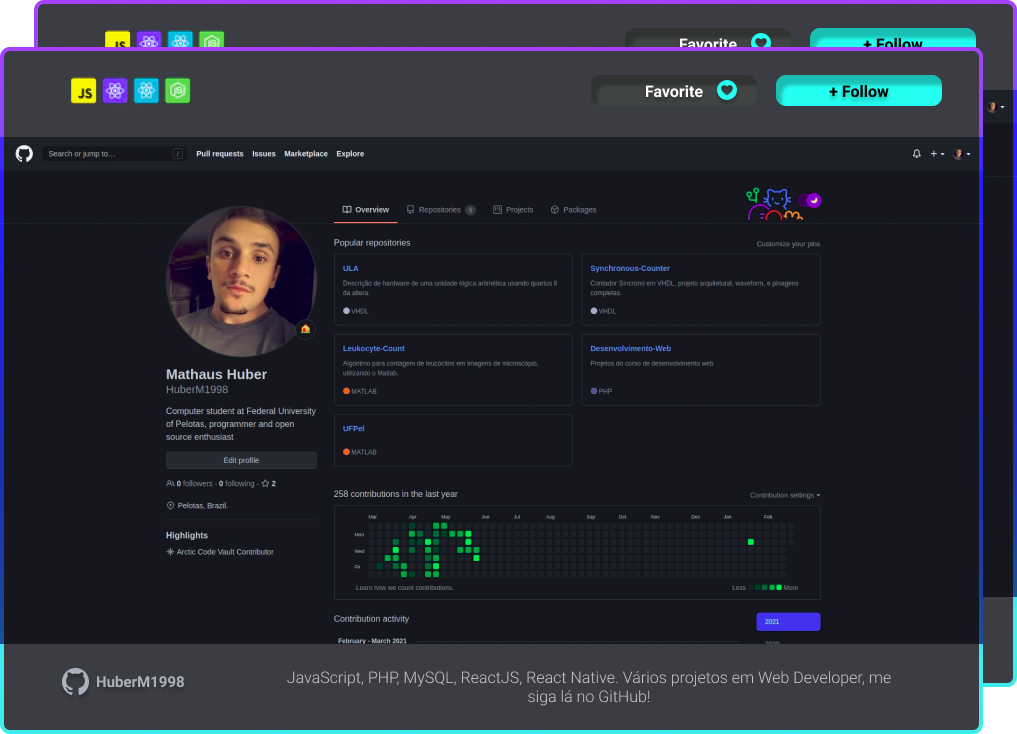Open the Leukocyte-Count repository link

[374, 348]
